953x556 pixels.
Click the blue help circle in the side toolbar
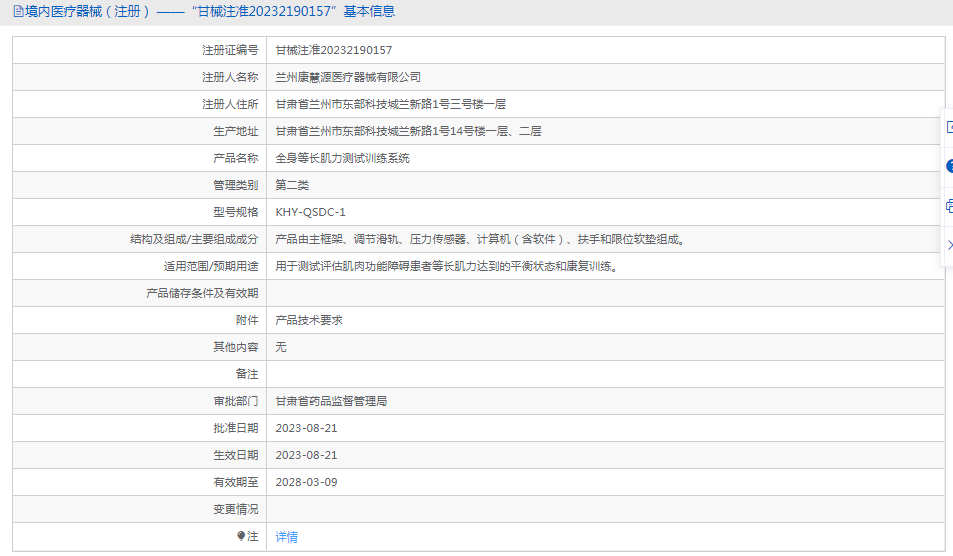949,166
